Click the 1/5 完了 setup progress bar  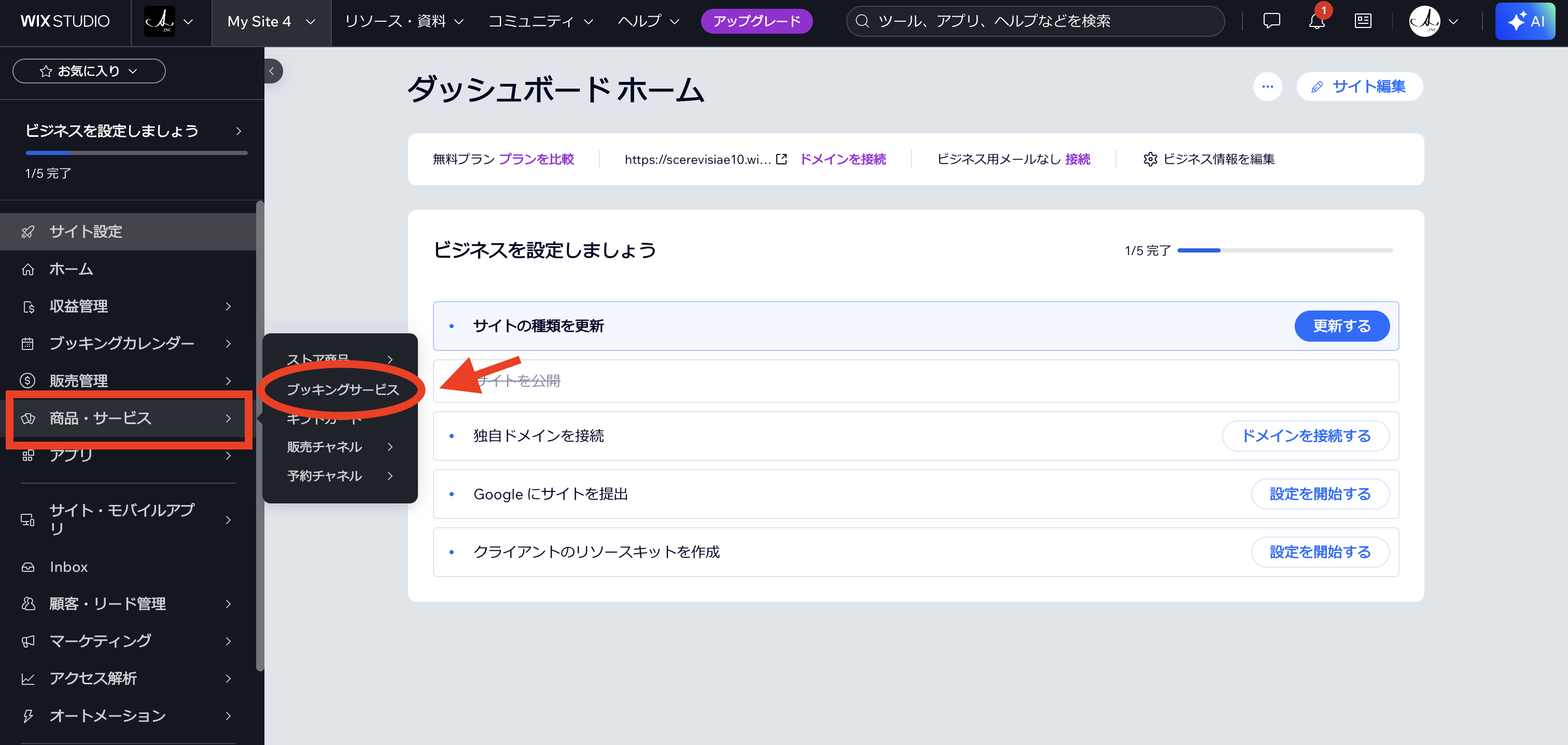[136, 152]
